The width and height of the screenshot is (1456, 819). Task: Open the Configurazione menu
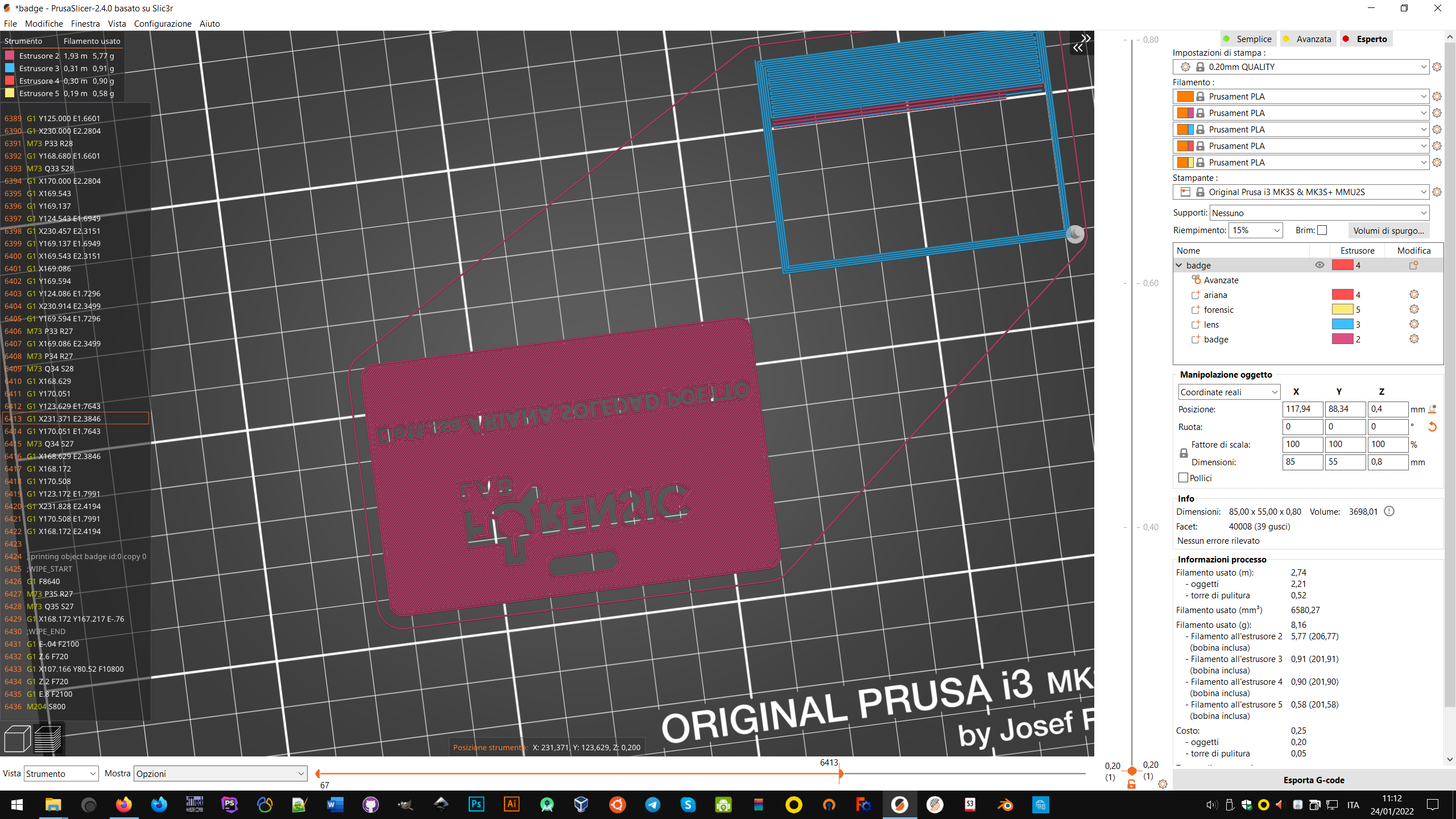(x=163, y=24)
